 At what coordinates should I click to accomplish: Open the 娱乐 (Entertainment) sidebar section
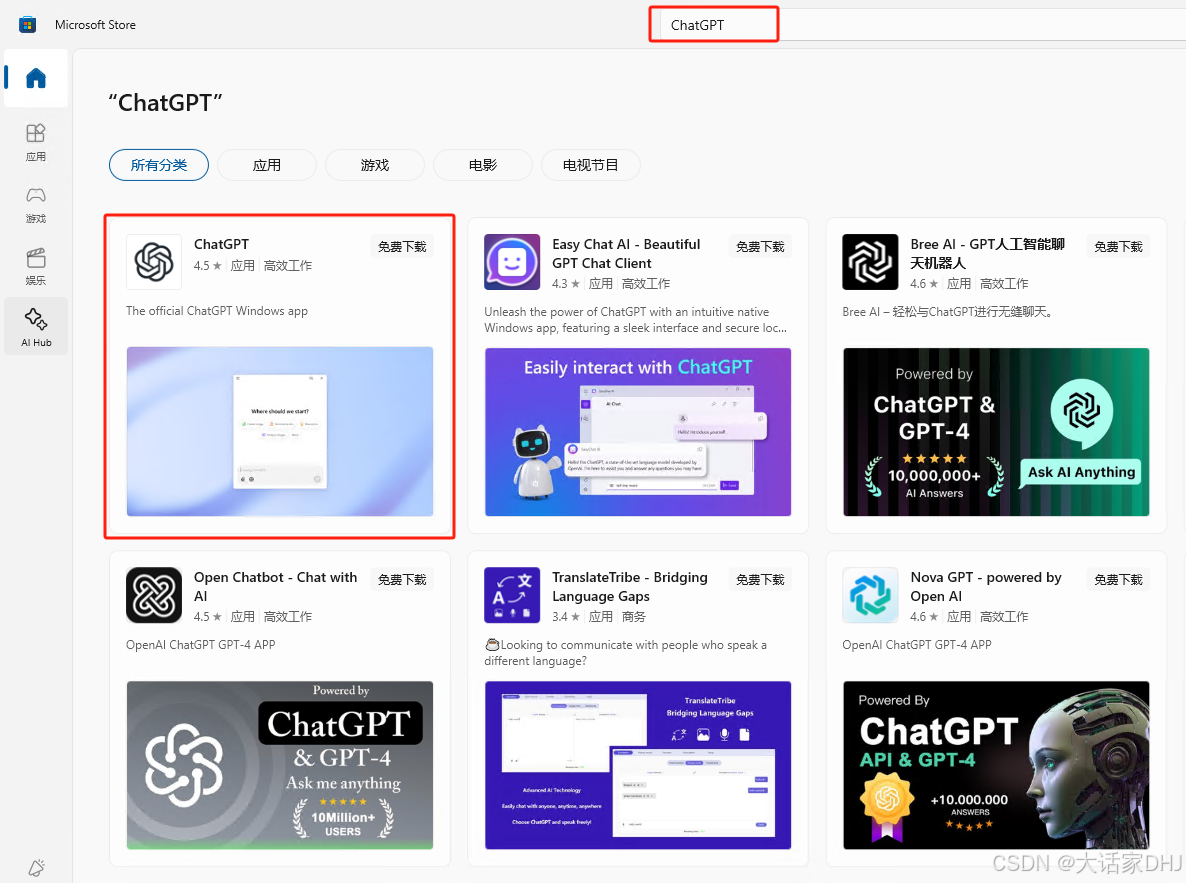[x=36, y=266]
